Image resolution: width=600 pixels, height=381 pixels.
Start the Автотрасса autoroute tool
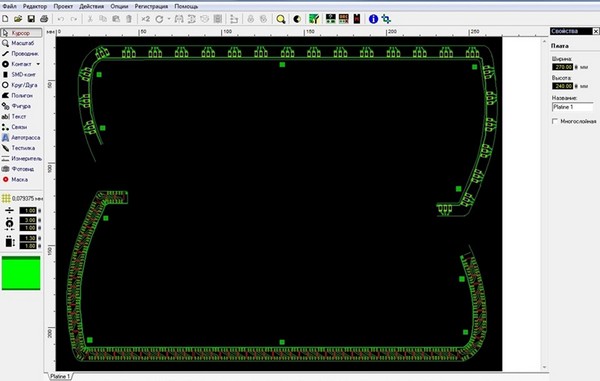pos(21,137)
